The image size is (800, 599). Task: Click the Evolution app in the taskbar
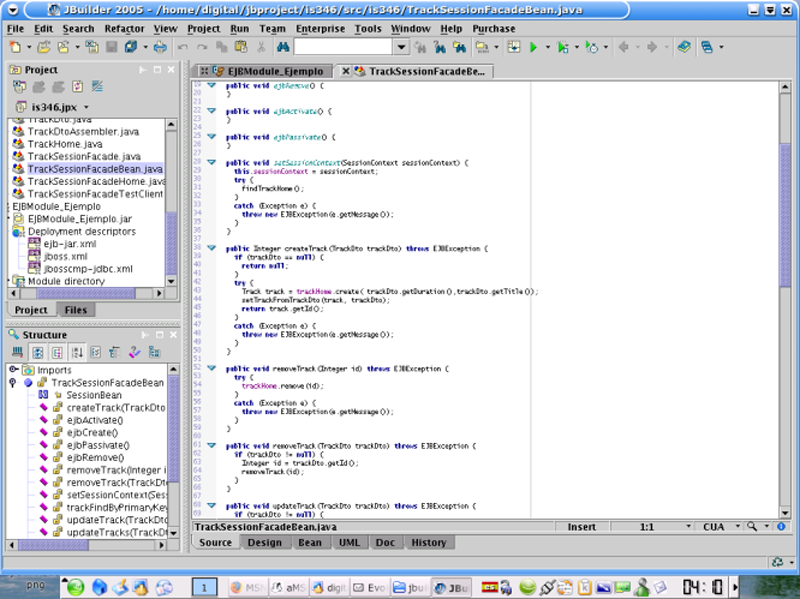pos(370,587)
